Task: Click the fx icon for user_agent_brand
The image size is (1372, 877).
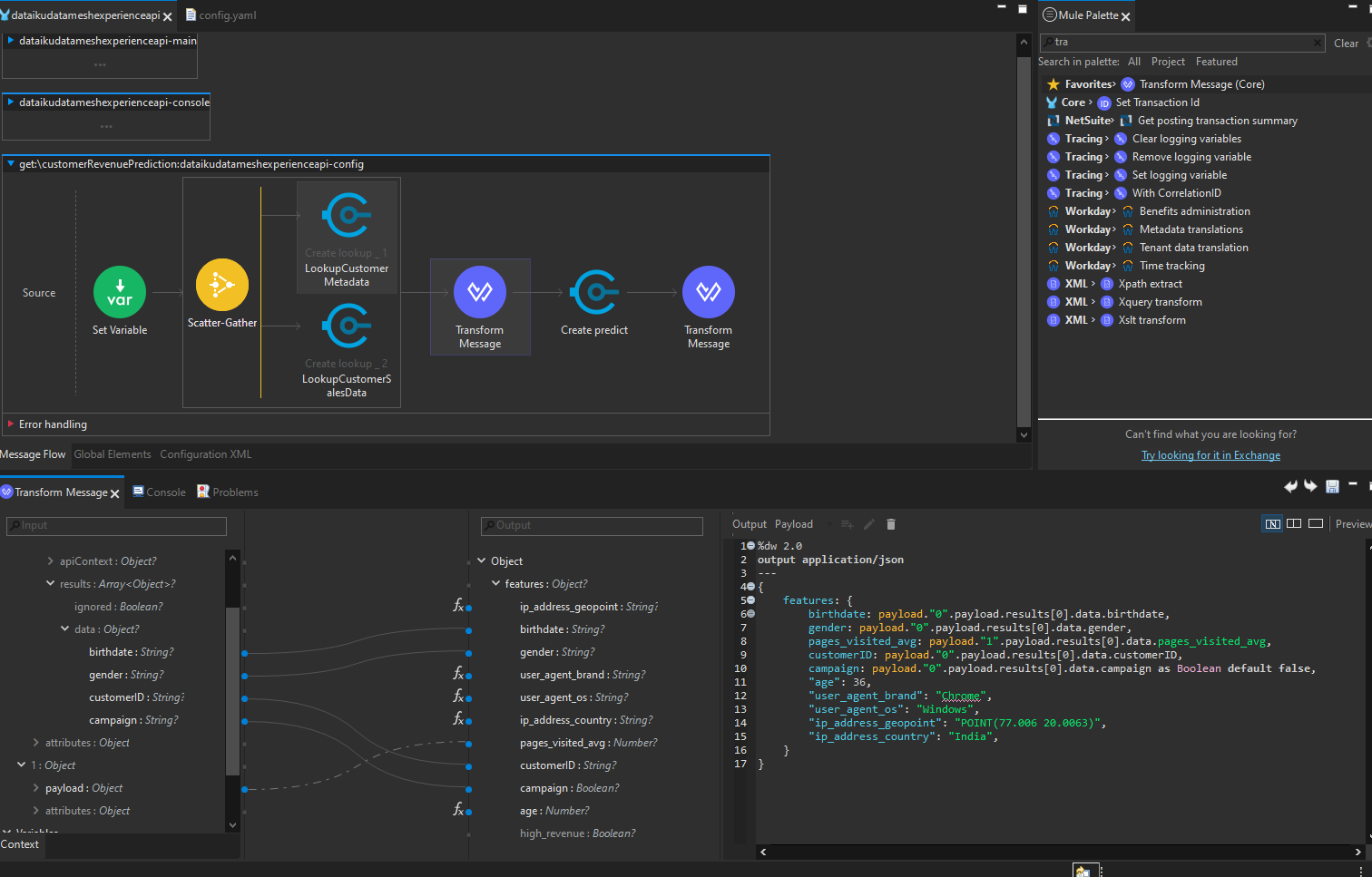Action: tap(458, 673)
